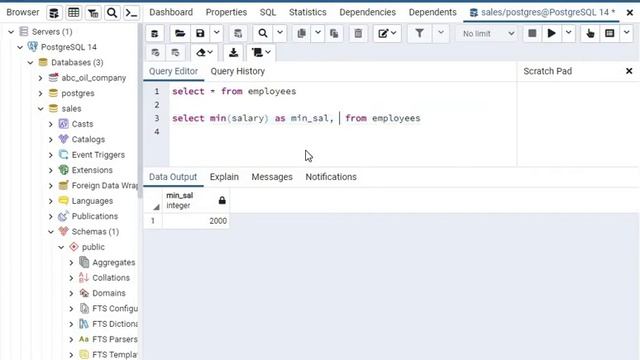Image resolution: width=640 pixels, height=360 pixels.
Task: Collapse the Databases (3) node
Action: point(30,63)
